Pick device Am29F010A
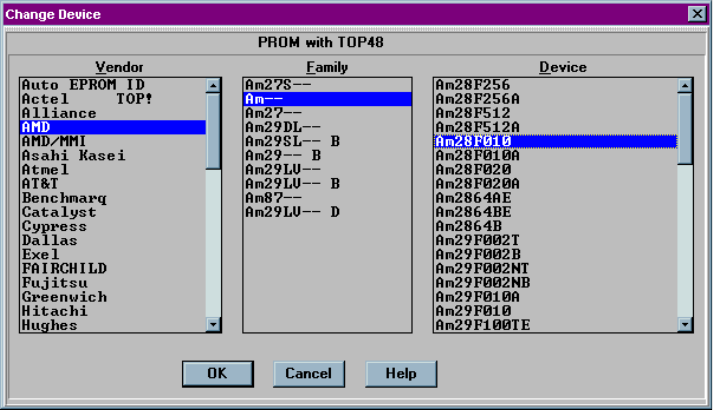Image resolution: width=713 pixels, height=410 pixels. 556,297
